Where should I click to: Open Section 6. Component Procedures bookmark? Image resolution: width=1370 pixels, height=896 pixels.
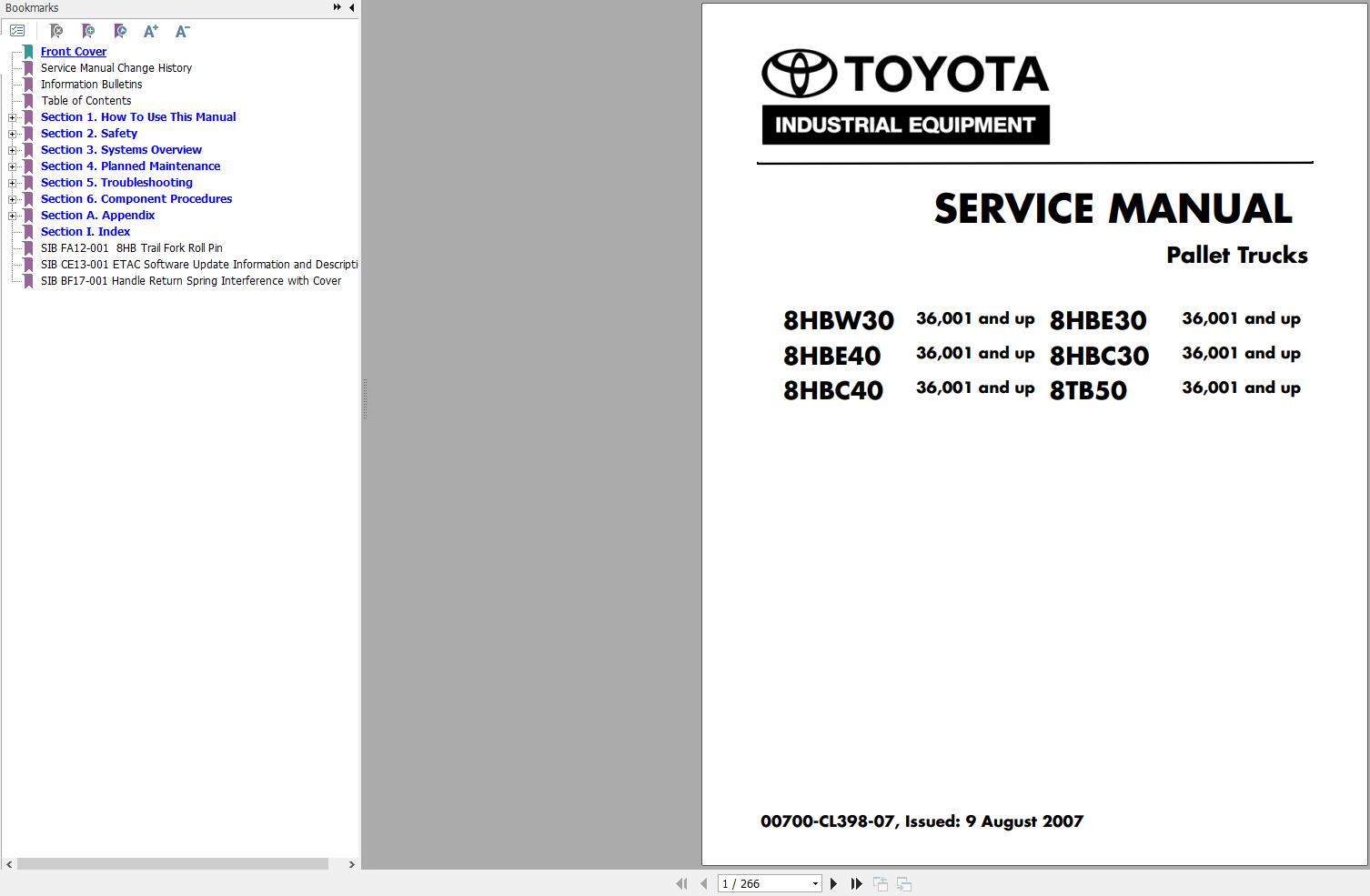[x=136, y=199]
